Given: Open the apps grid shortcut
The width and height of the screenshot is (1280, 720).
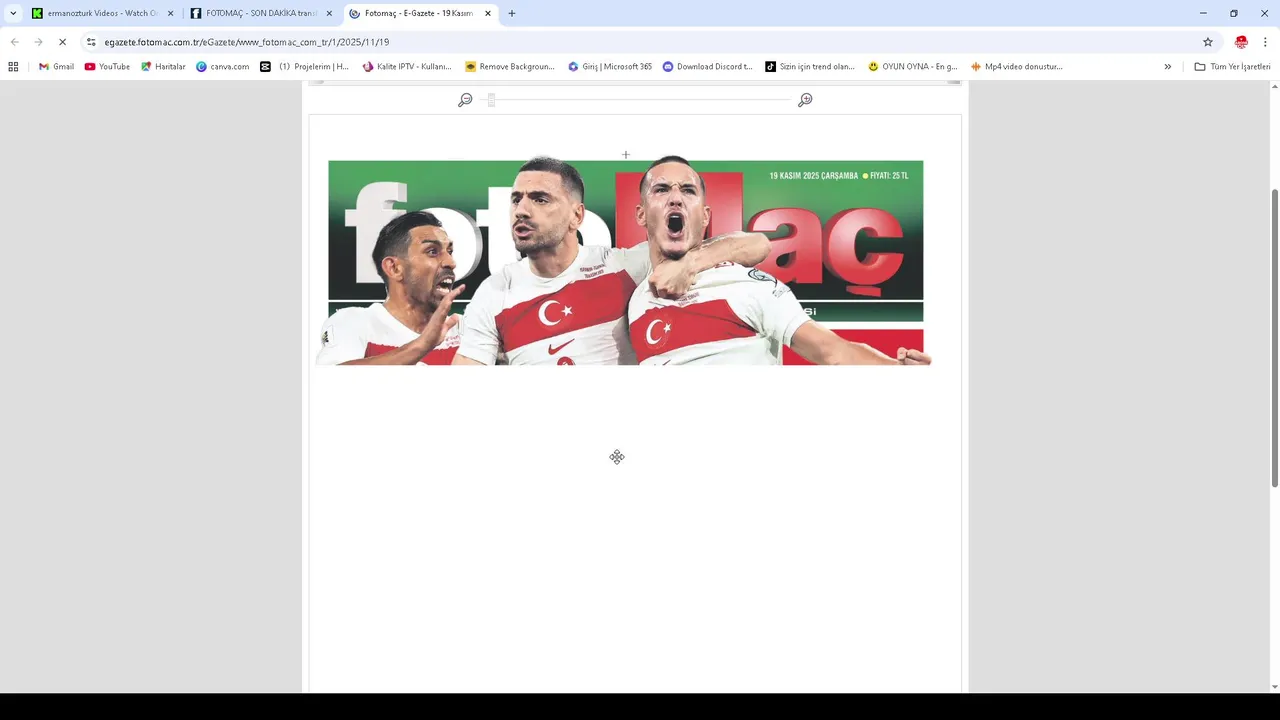Looking at the screenshot, I should point(13,67).
